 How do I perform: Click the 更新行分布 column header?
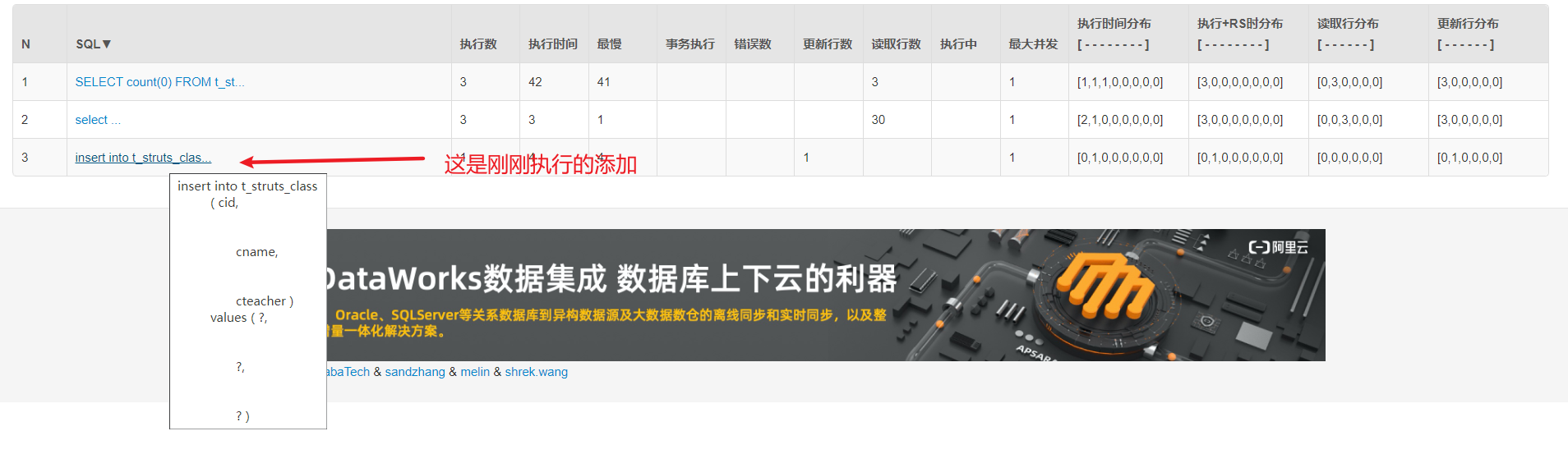[1468, 34]
